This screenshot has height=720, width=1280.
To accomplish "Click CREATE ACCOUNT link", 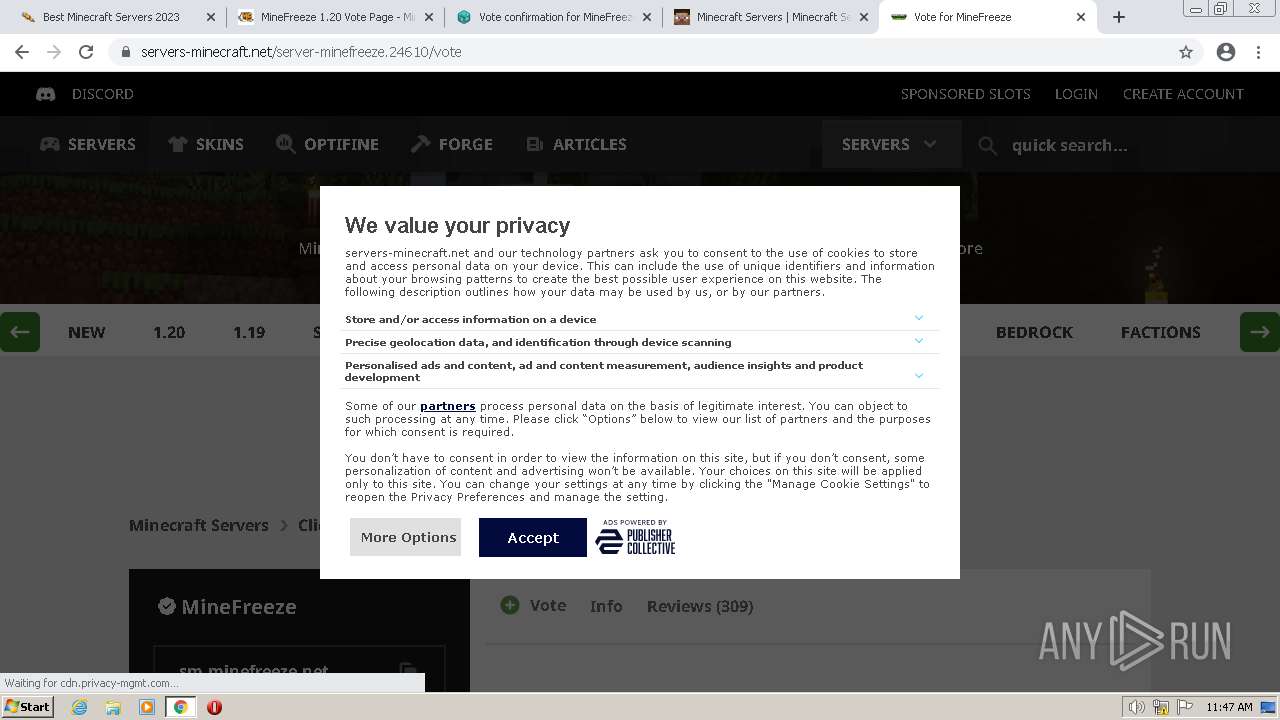I will click(x=1183, y=94).
